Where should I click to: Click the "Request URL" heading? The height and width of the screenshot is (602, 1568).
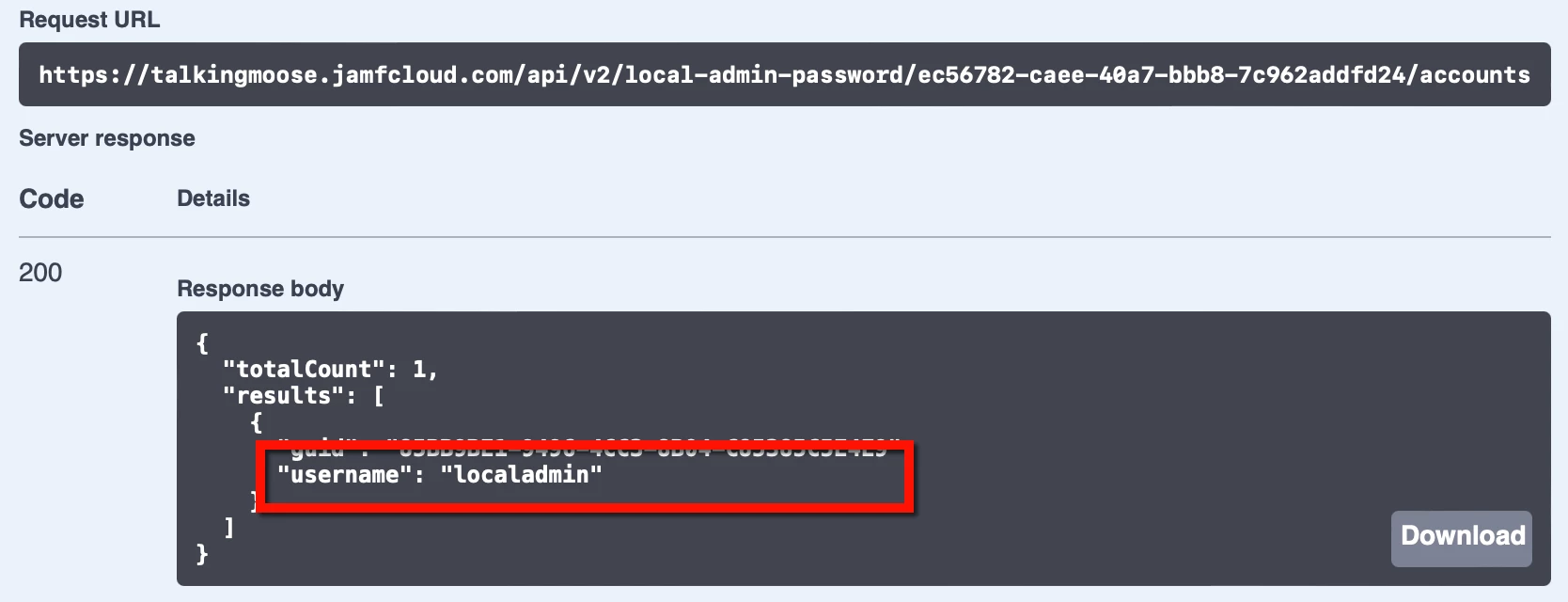pyautogui.click(x=89, y=20)
